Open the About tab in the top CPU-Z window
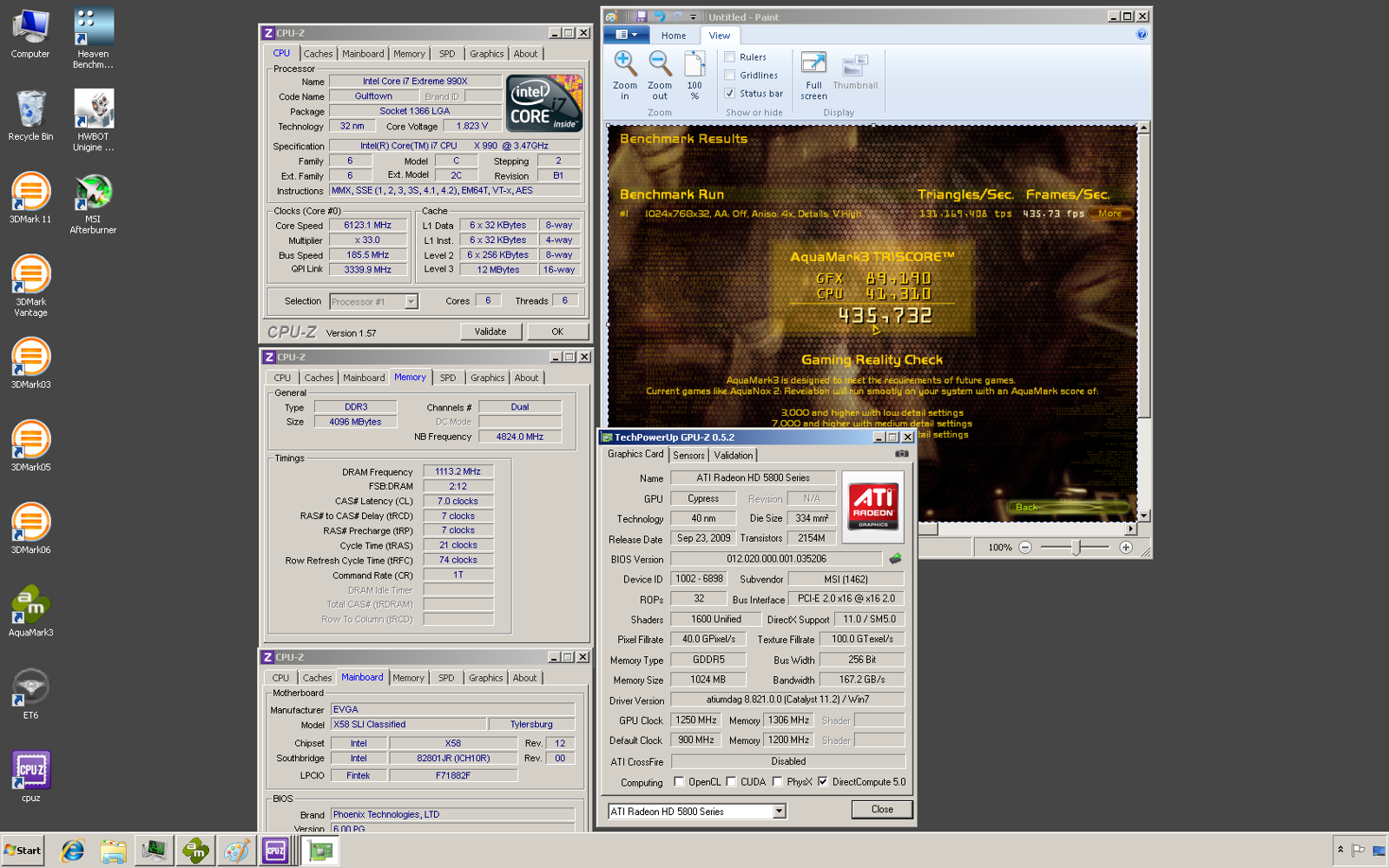The width and height of the screenshot is (1389, 868). point(525,54)
